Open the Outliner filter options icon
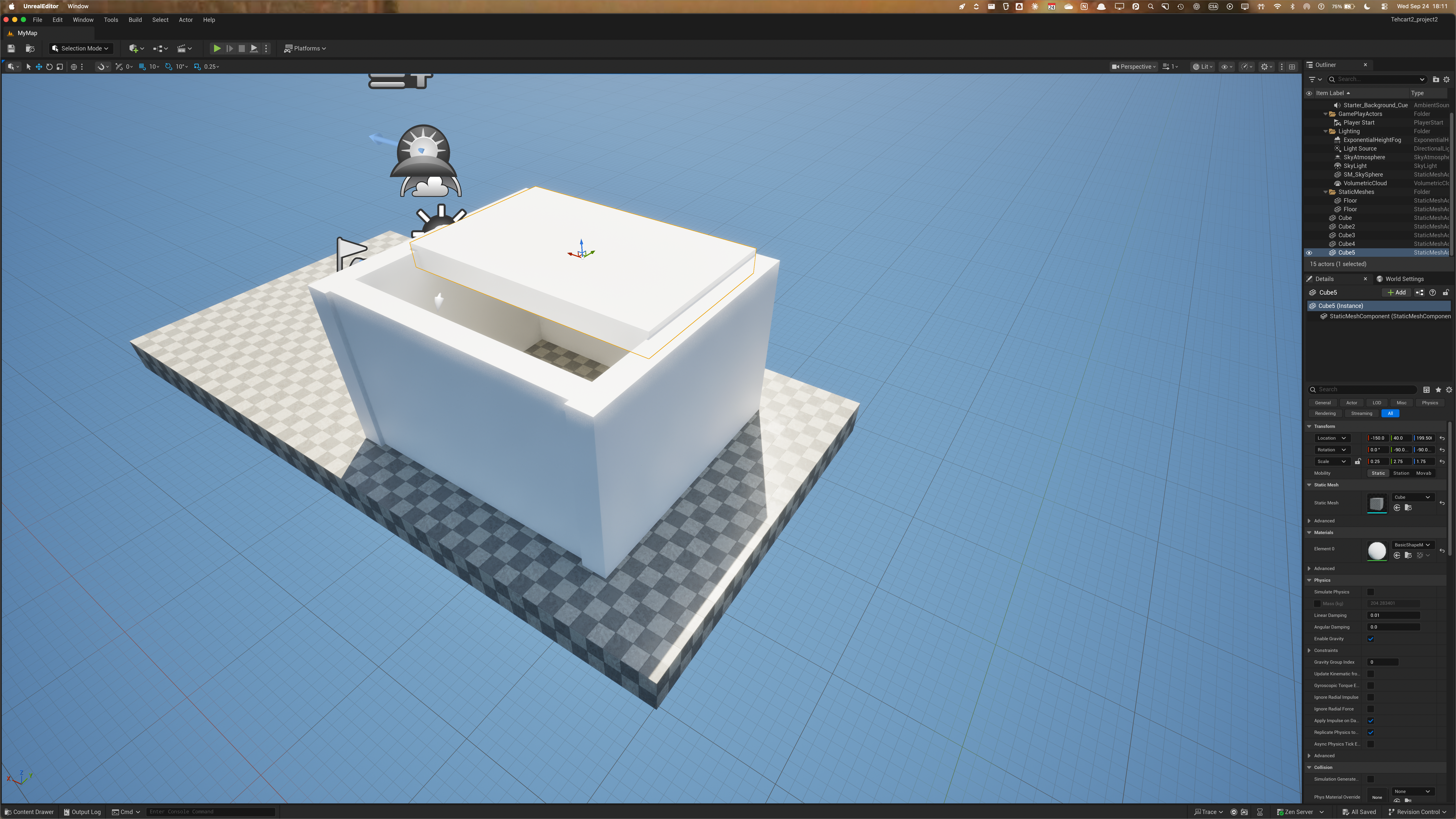Screen dimensions: 1456x819 point(1315,80)
